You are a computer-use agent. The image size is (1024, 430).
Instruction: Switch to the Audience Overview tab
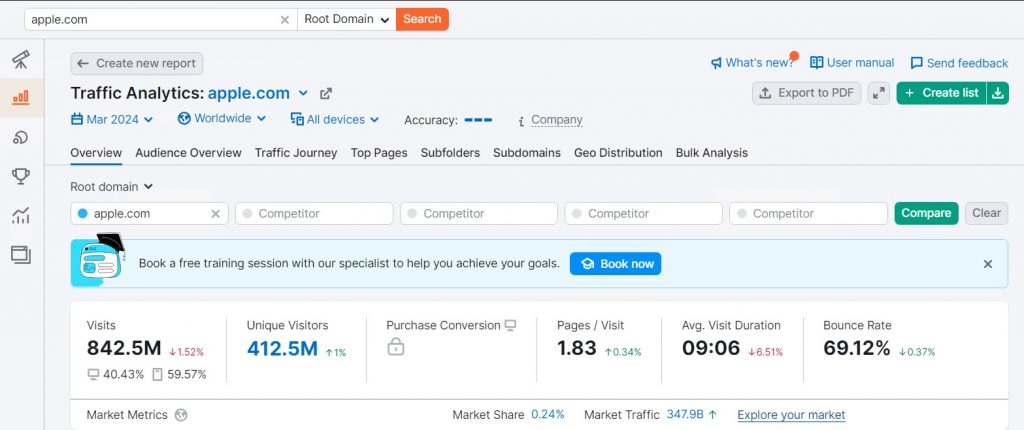[188, 153]
